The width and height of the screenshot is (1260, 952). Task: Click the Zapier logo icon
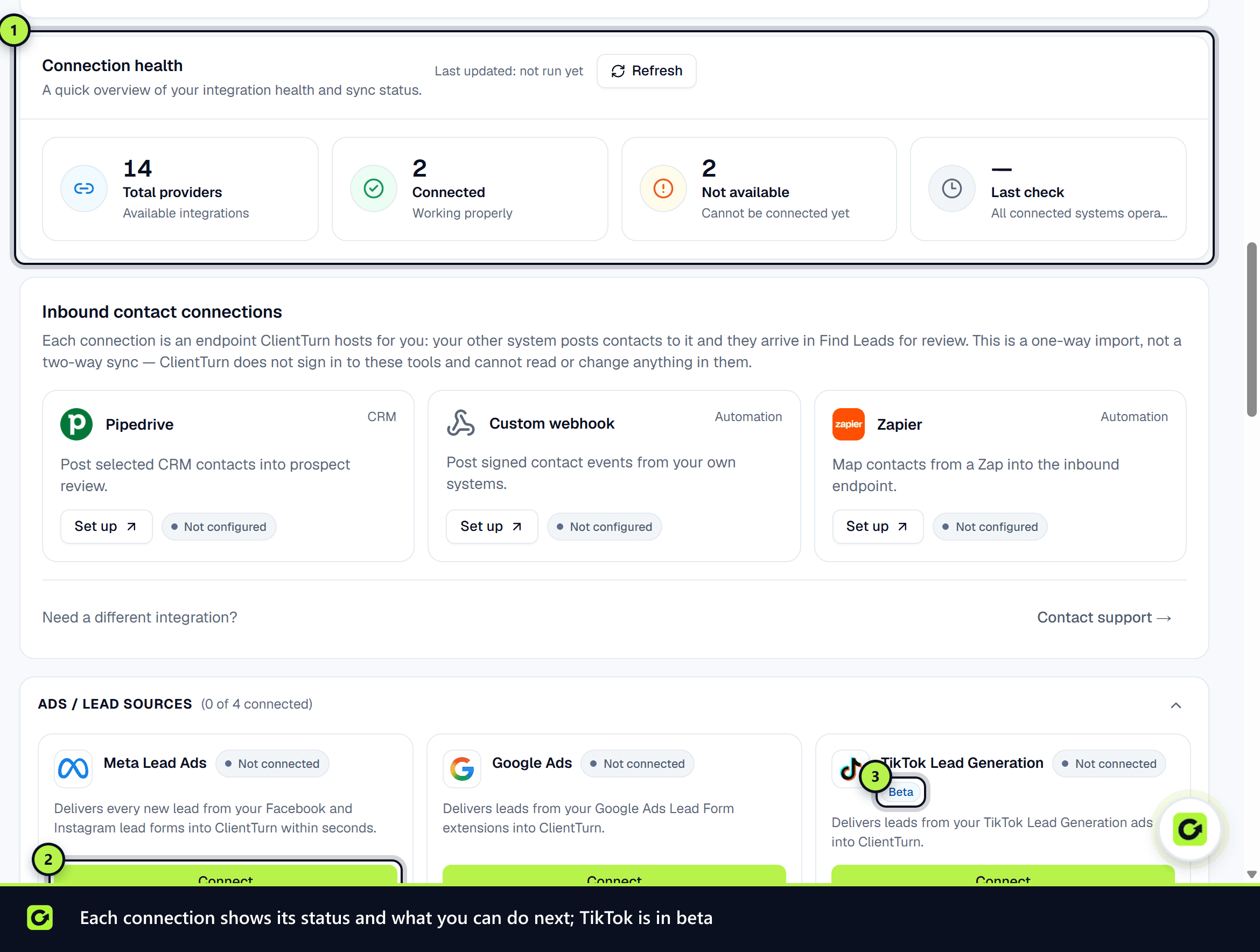coord(848,424)
